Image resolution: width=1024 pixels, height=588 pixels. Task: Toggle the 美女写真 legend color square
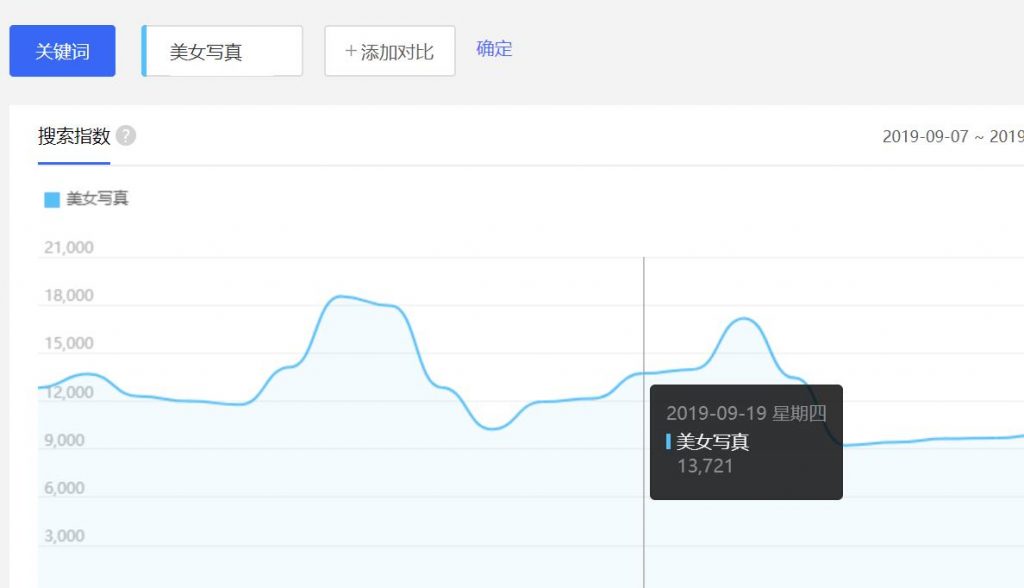(52, 199)
